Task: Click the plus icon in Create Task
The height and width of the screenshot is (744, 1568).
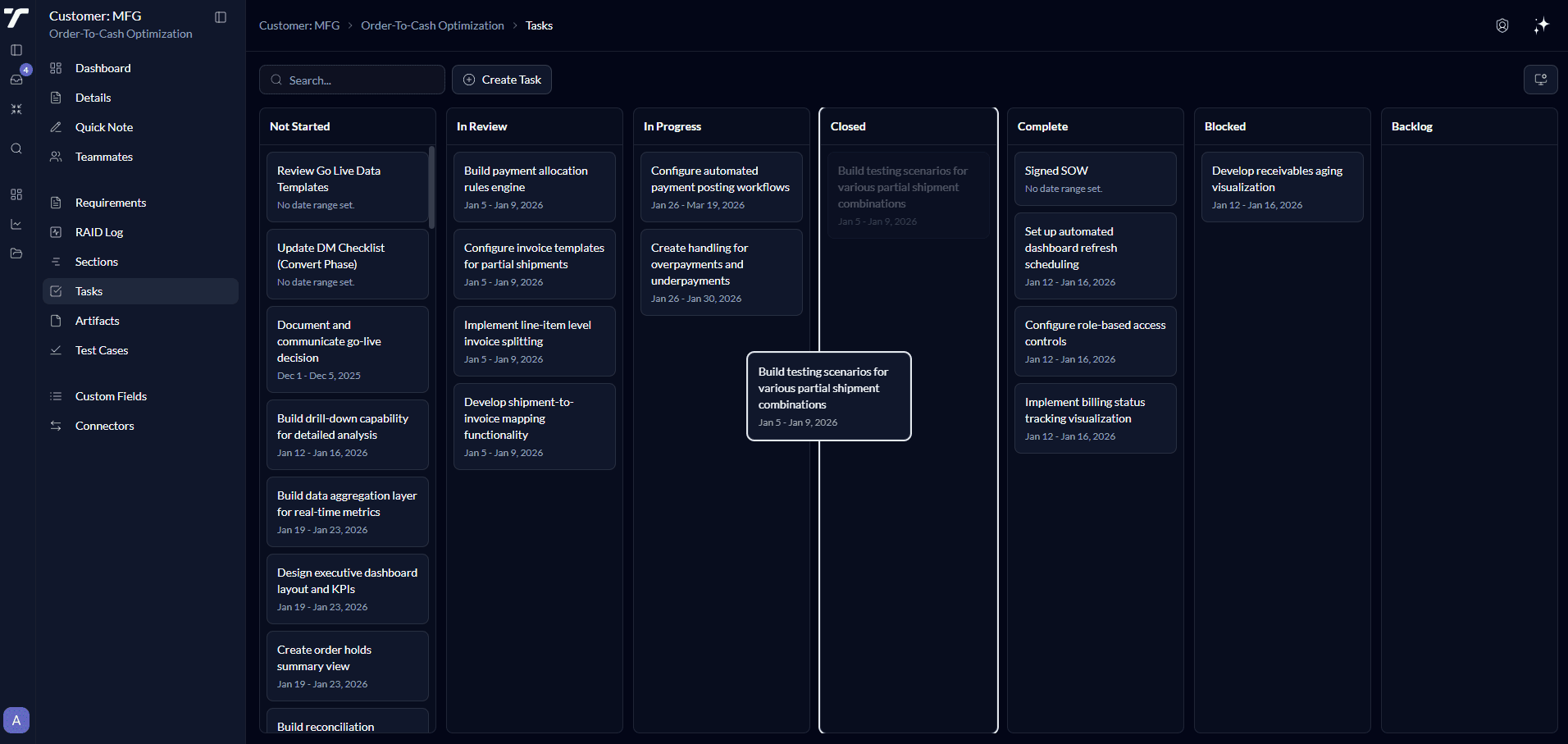Action: [469, 80]
